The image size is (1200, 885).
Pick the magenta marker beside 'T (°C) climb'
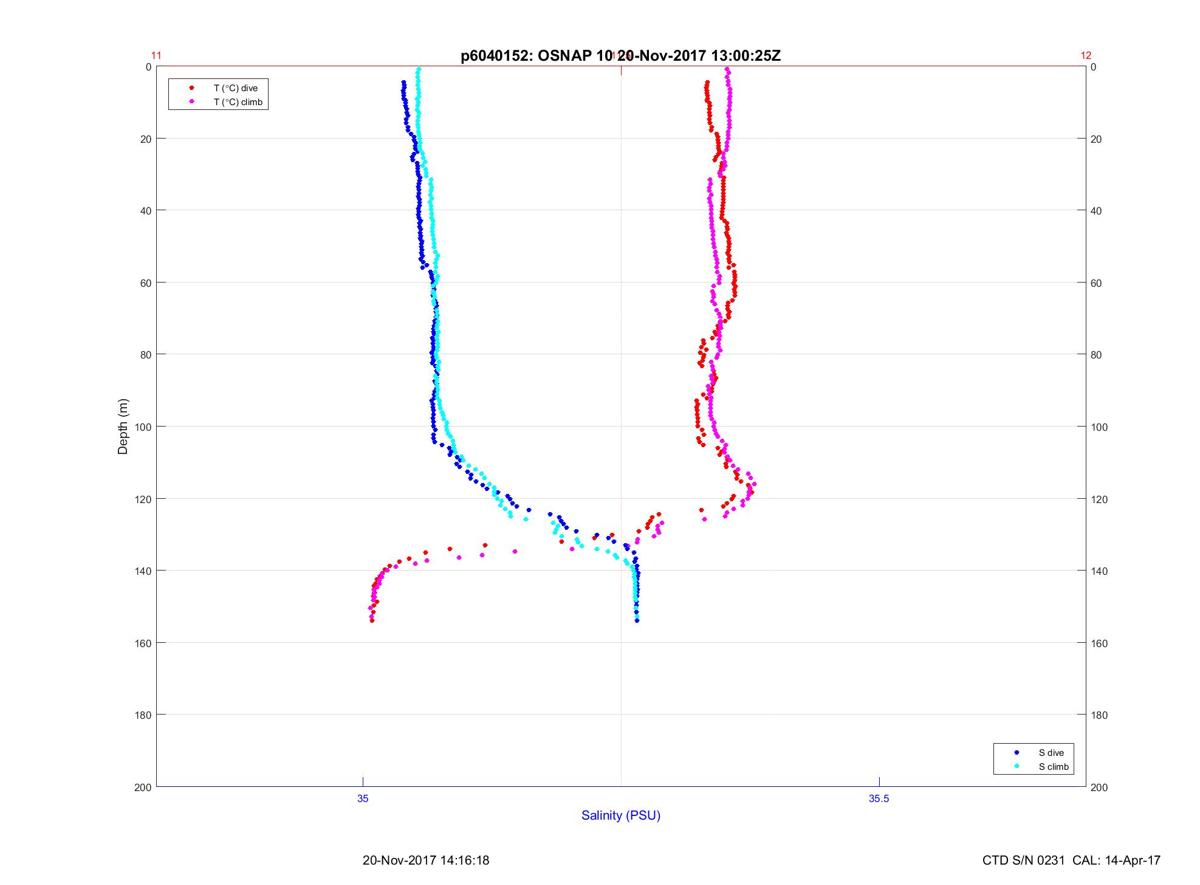coord(191,102)
